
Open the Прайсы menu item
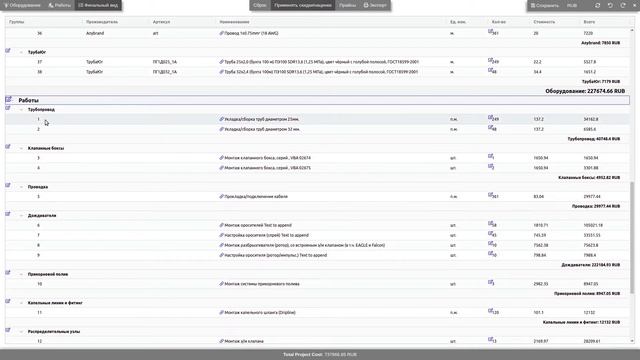coord(347,5)
